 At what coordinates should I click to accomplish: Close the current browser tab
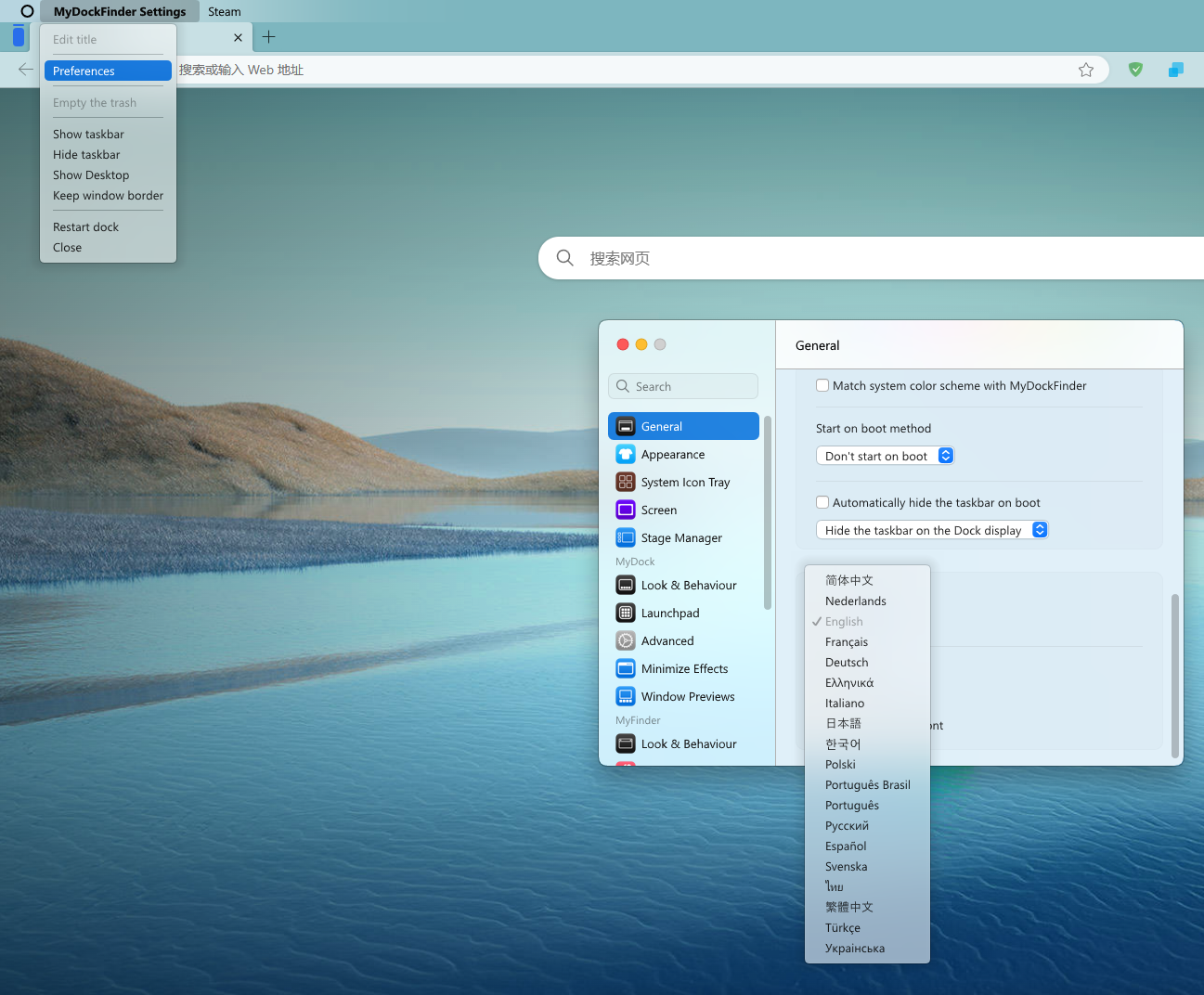click(x=239, y=38)
